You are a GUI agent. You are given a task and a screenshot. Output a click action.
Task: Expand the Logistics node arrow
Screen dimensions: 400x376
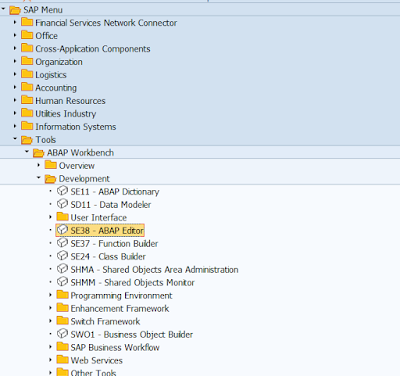click(15, 74)
